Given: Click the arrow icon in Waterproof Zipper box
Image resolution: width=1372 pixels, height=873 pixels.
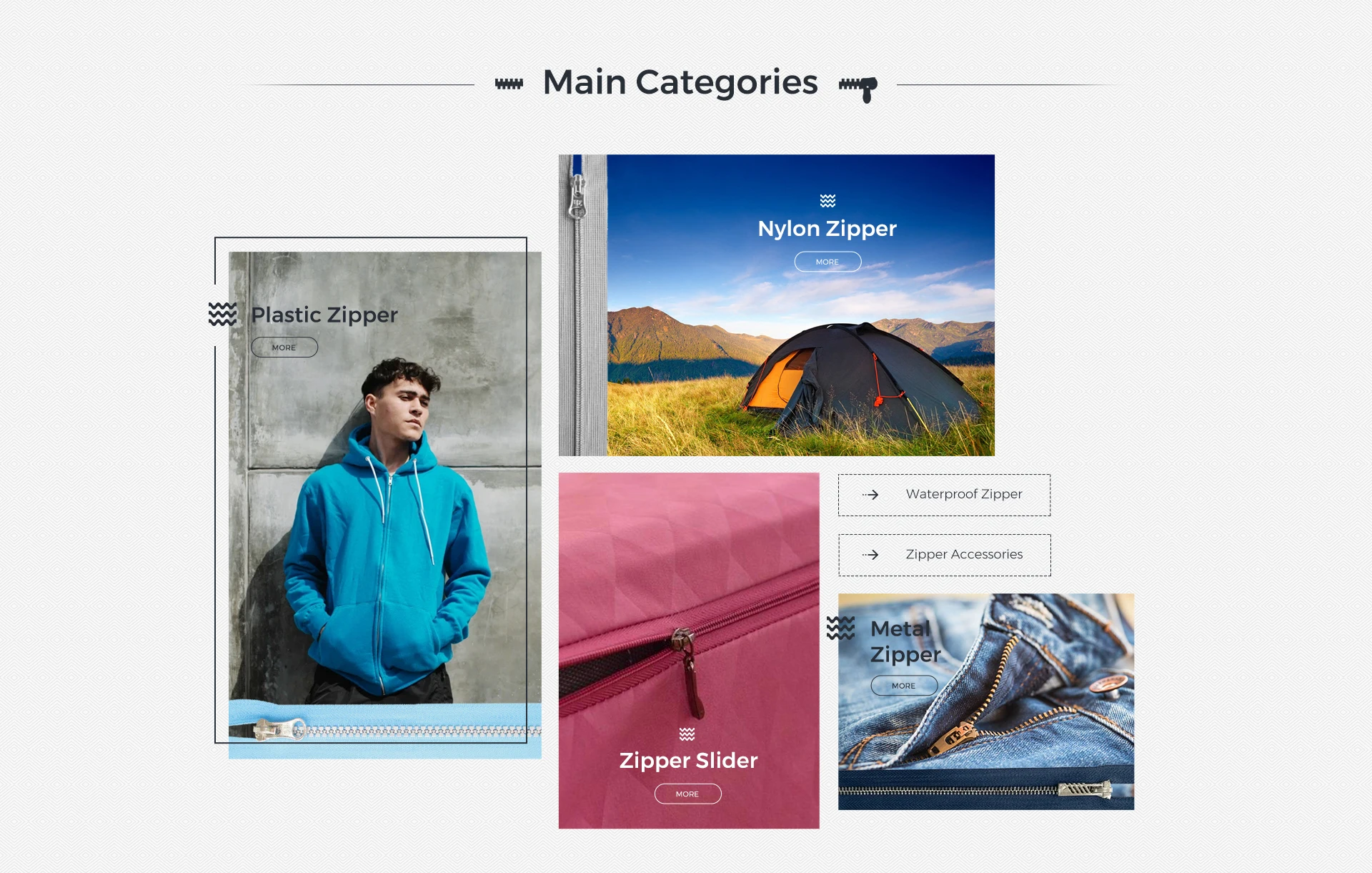Looking at the screenshot, I should click(x=870, y=495).
